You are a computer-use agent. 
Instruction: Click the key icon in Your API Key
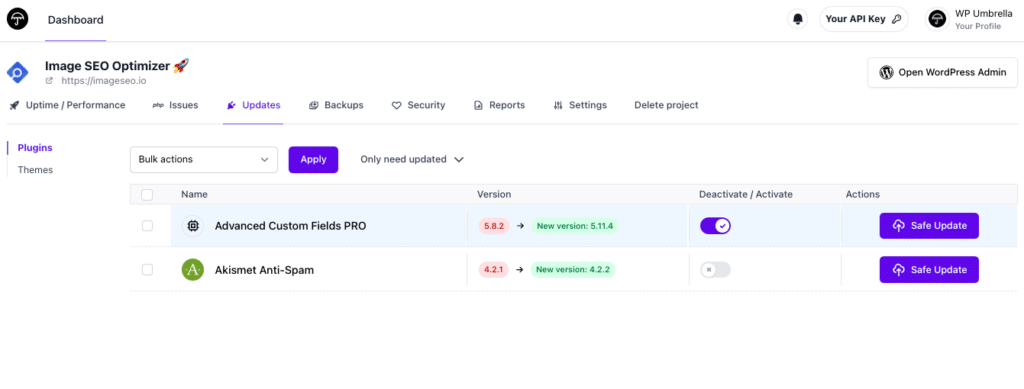897,19
